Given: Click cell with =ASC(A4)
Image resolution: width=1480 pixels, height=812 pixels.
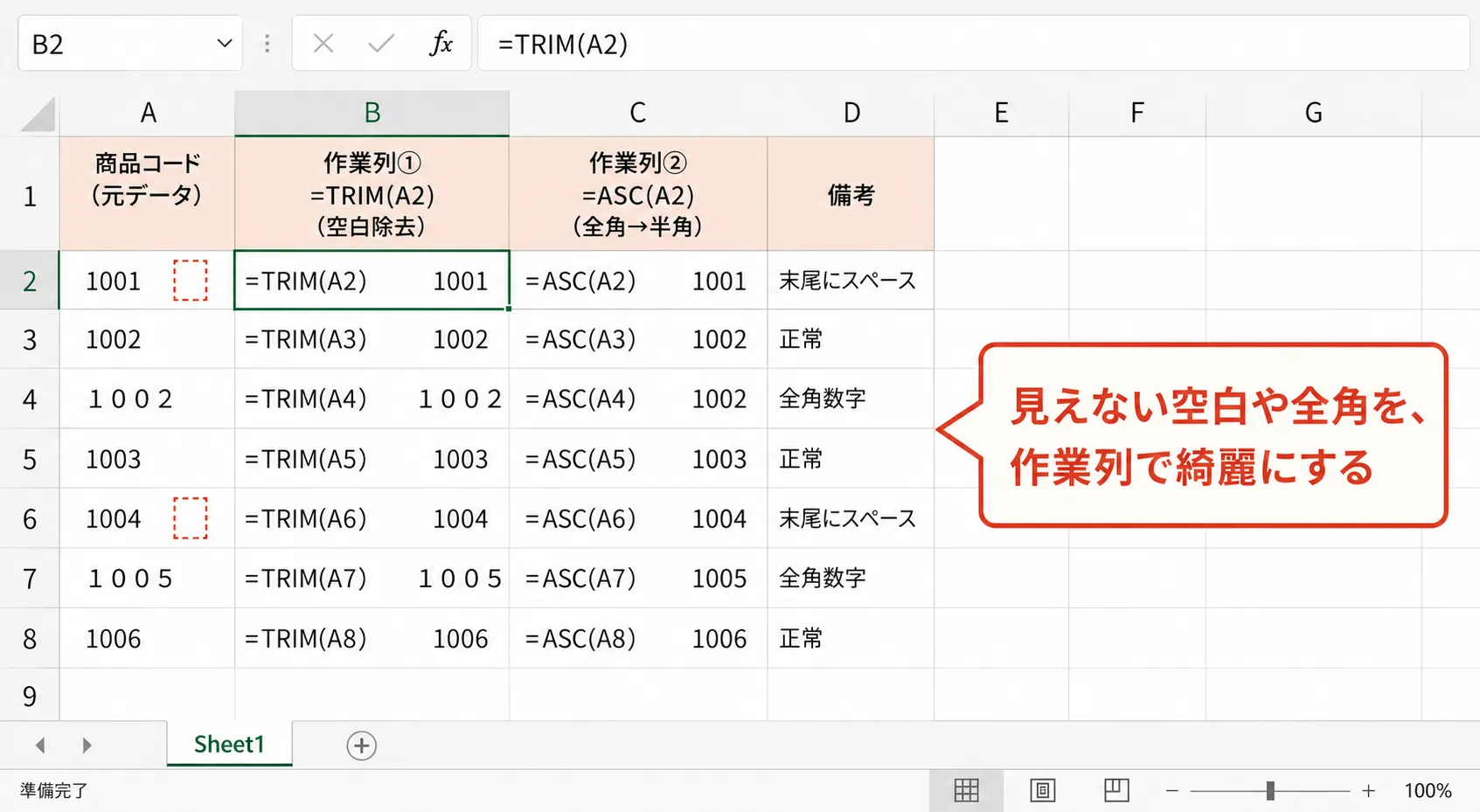Looking at the screenshot, I should [x=638, y=399].
